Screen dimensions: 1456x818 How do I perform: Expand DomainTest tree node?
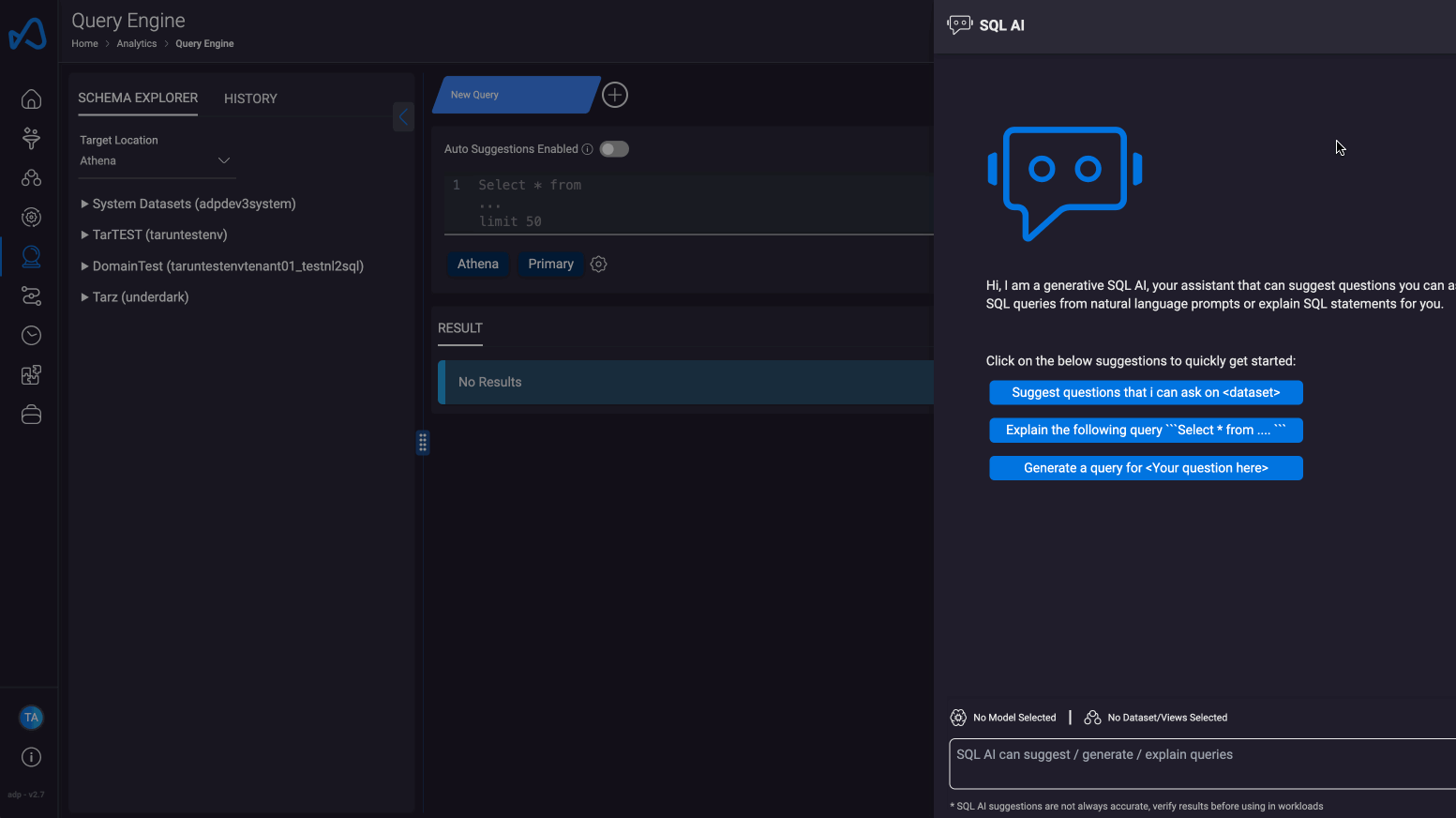pyautogui.click(x=222, y=266)
